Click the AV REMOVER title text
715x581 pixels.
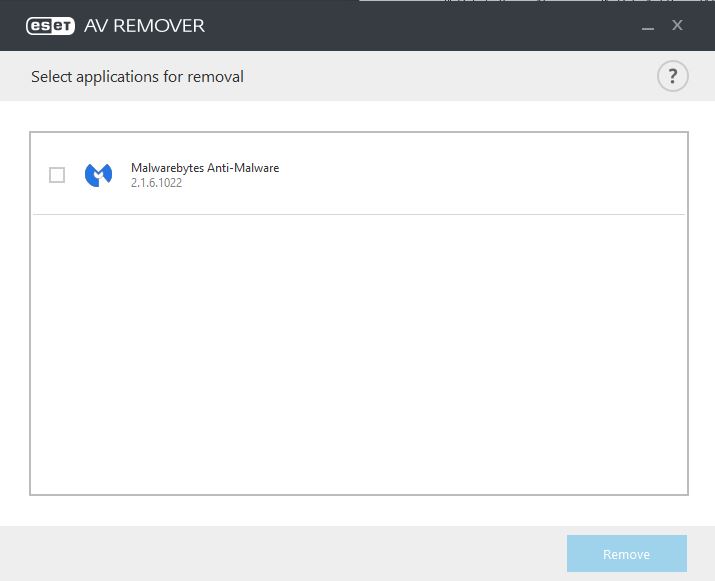click(145, 26)
